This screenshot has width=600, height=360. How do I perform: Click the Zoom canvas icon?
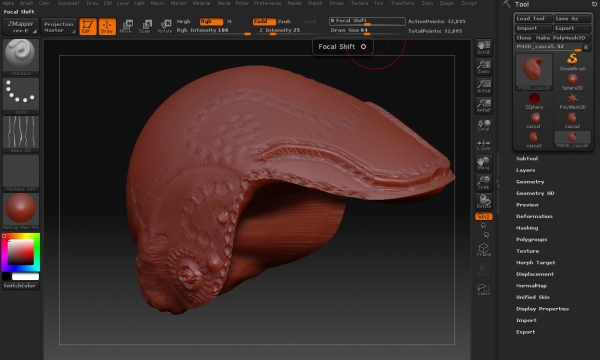click(x=484, y=67)
